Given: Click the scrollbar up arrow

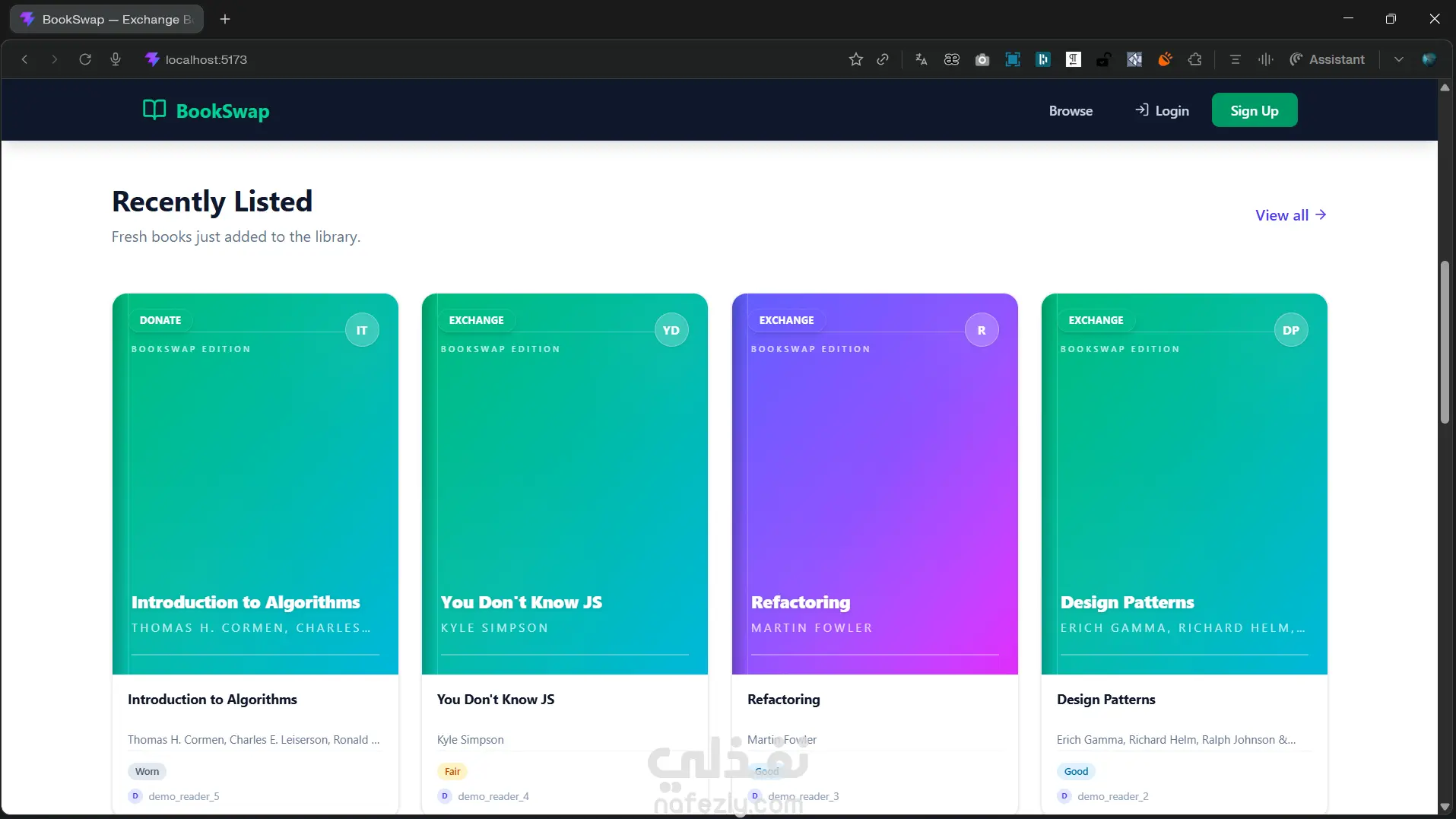Looking at the screenshot, I should click(x=1445, y=87).
